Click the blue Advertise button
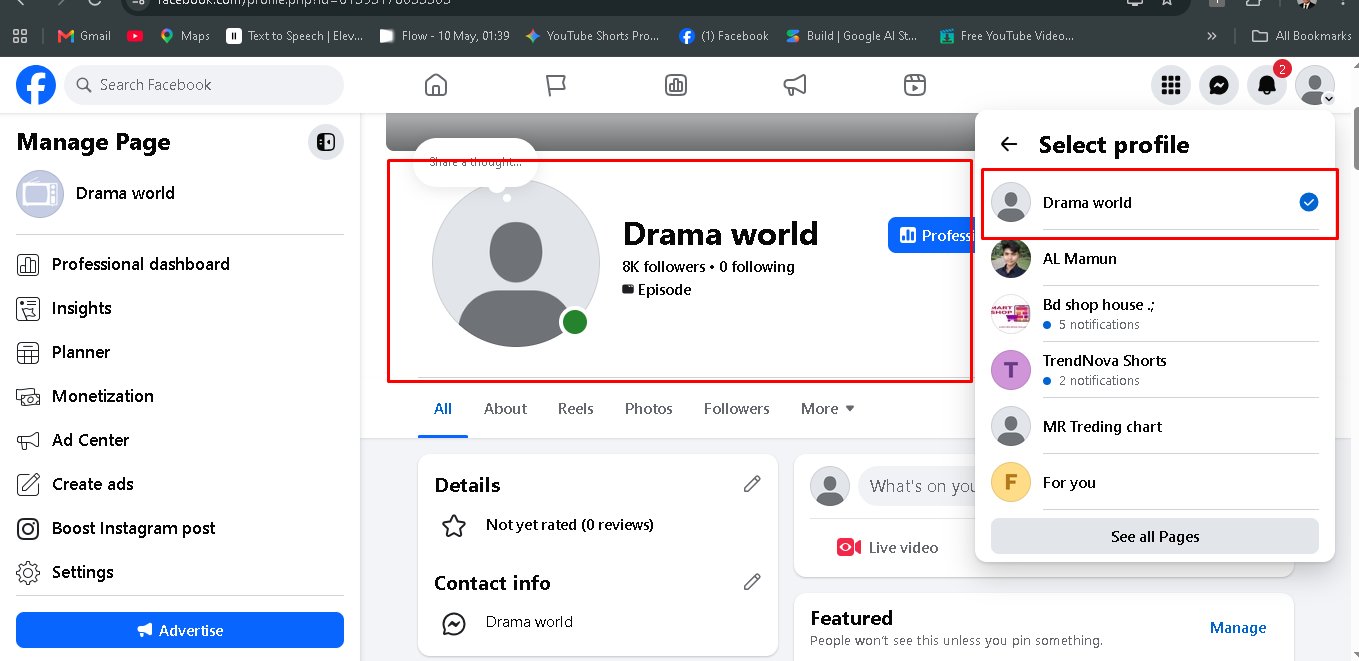 180,630
